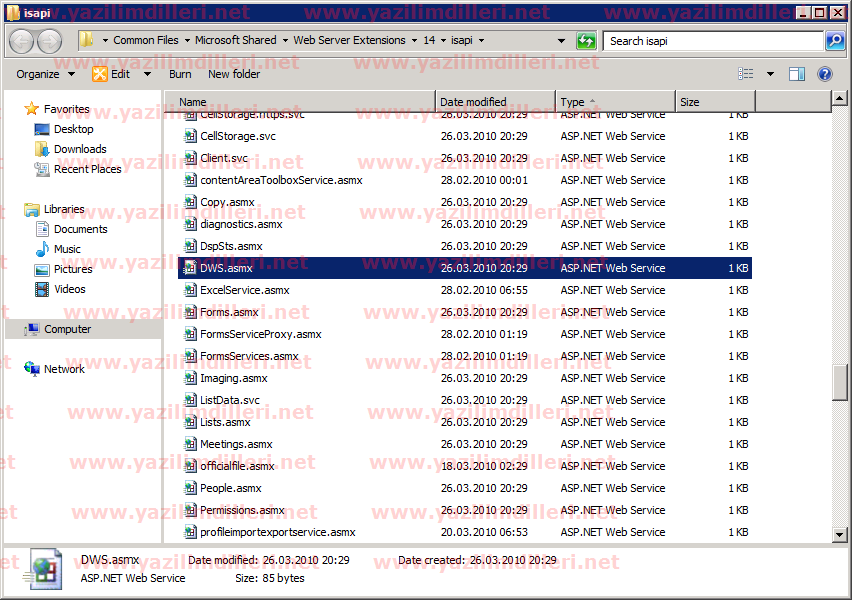Click the file icon next to ExcelService.asmx
This screenshot has height=600, width=852.
coord(190,290)
